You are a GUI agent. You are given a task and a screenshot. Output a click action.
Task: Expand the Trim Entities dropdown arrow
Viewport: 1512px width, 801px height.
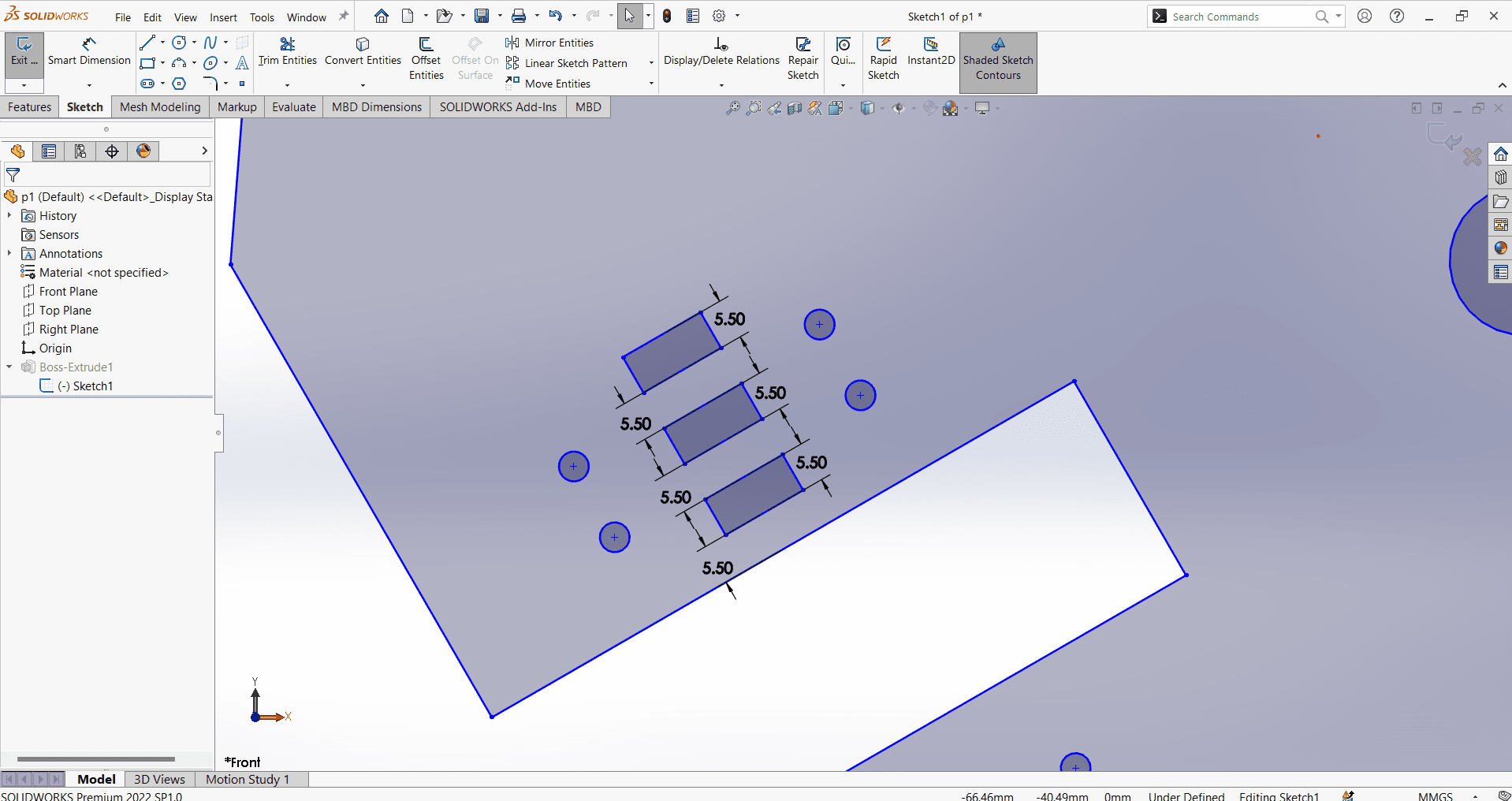click(287, 84)
